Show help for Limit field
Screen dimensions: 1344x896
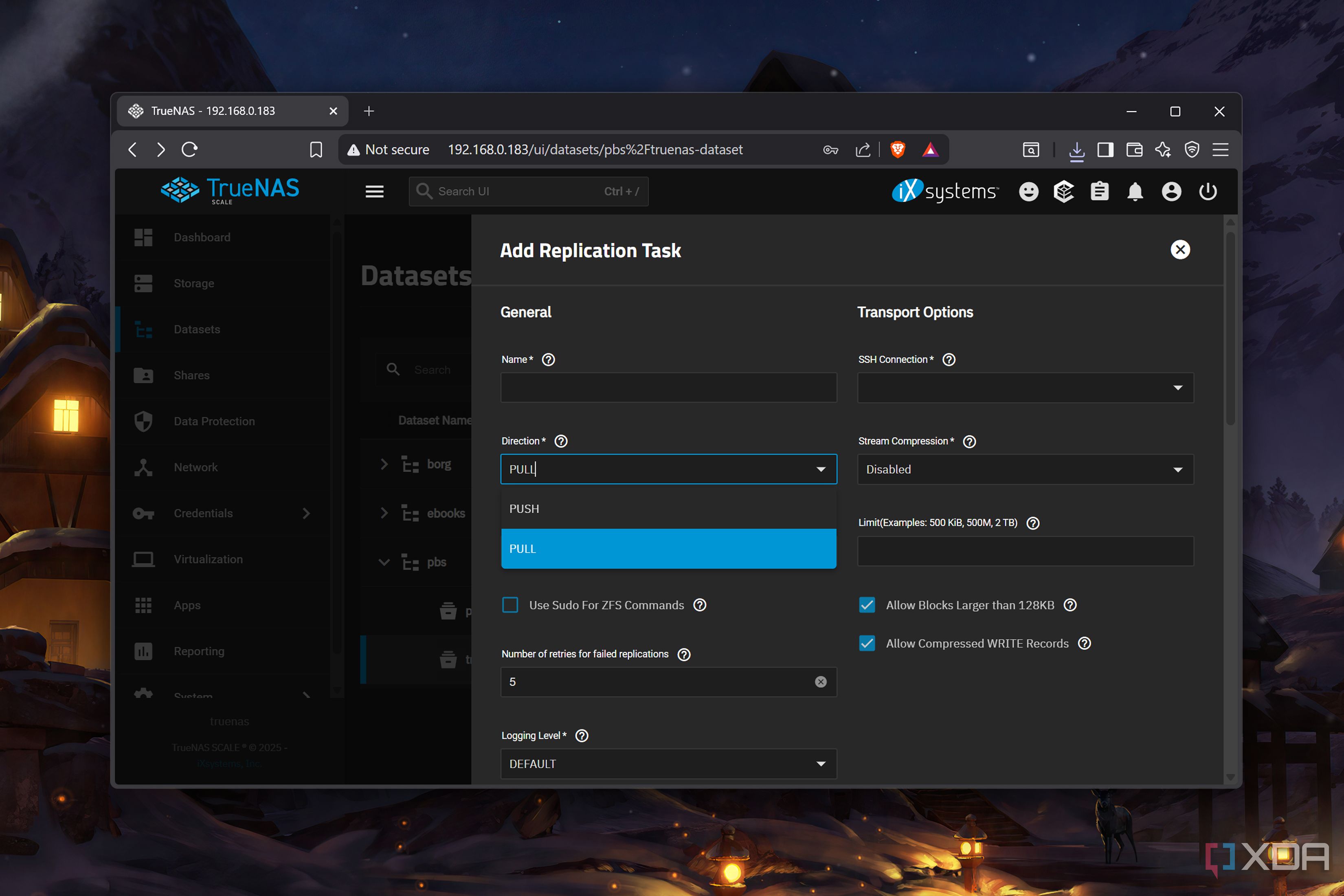point(1032,523)
